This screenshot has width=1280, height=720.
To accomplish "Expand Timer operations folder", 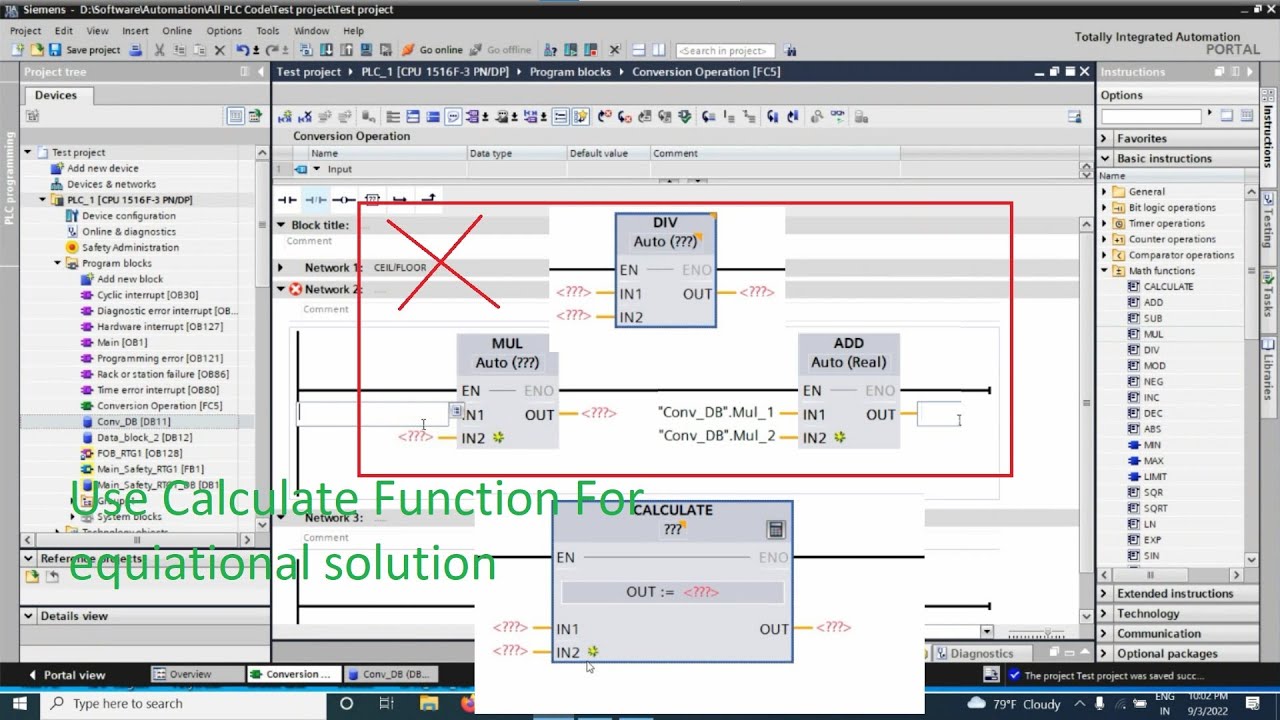I will pos(1105,223).
